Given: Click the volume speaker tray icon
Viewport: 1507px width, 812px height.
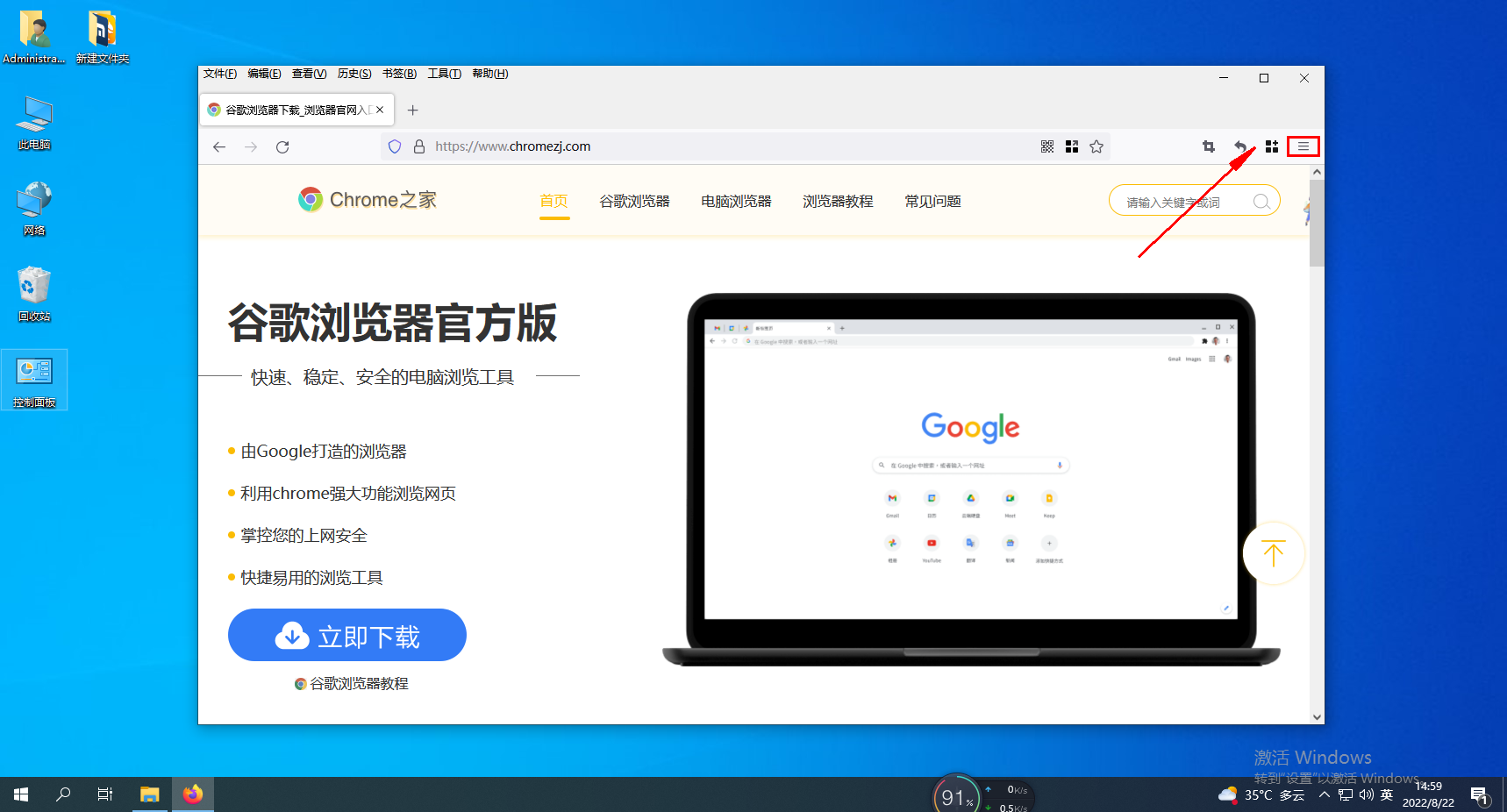Looking at the screenshot, I should pyautogui.click(x=1366, y=794).
